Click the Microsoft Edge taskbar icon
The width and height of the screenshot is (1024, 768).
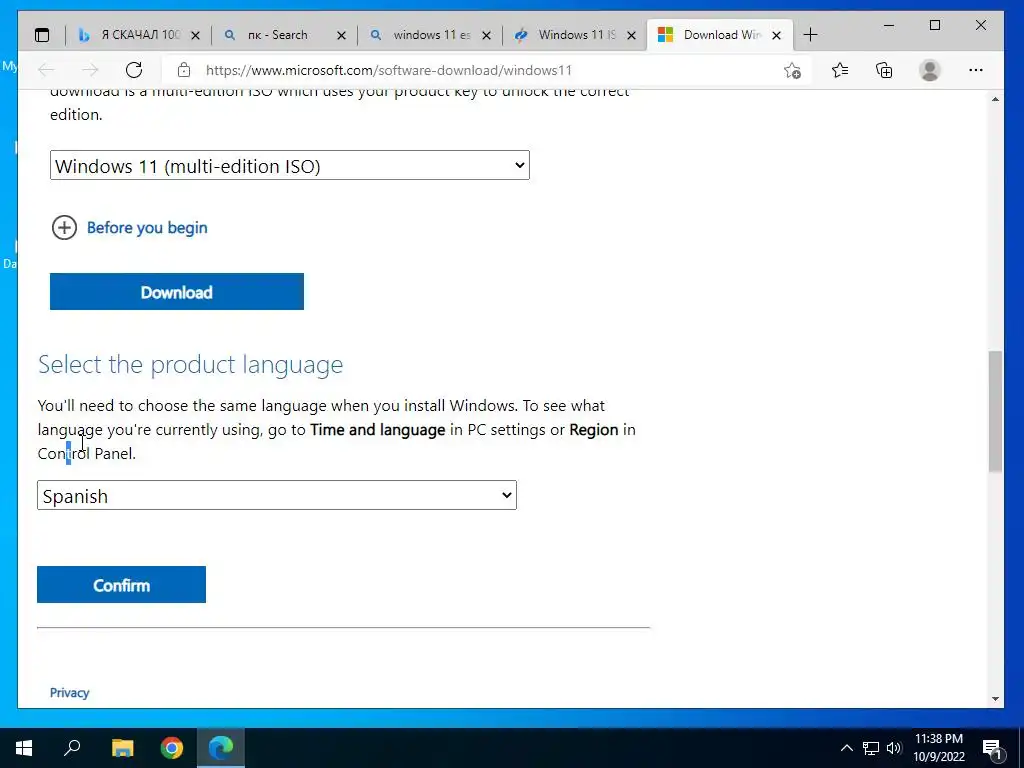pyautogui.click(x=221, y=748)
